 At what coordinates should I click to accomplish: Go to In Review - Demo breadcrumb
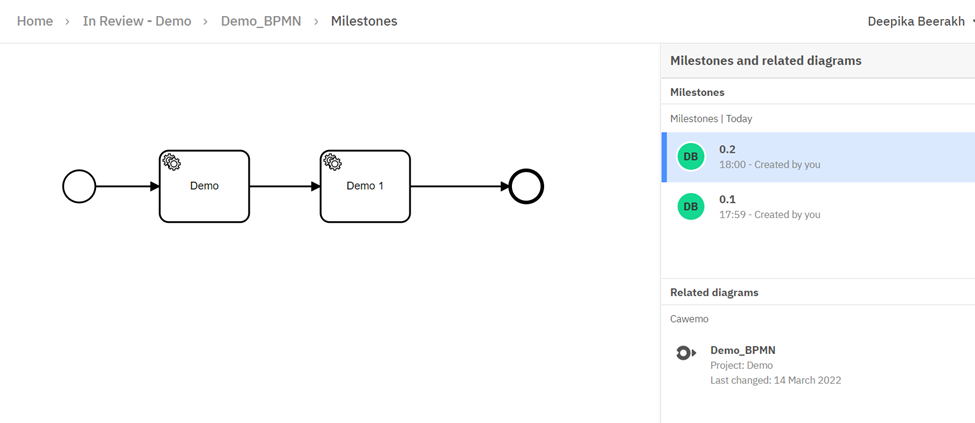coord(137,21)
